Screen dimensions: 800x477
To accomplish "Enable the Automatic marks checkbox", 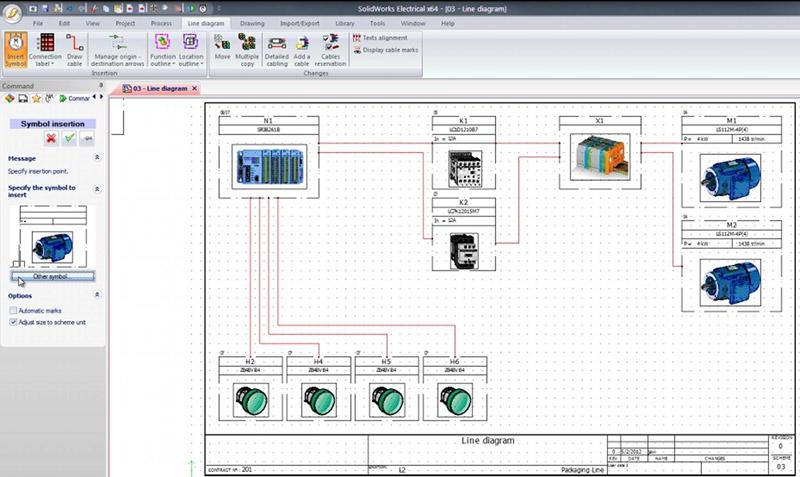I will click(13, 310).
